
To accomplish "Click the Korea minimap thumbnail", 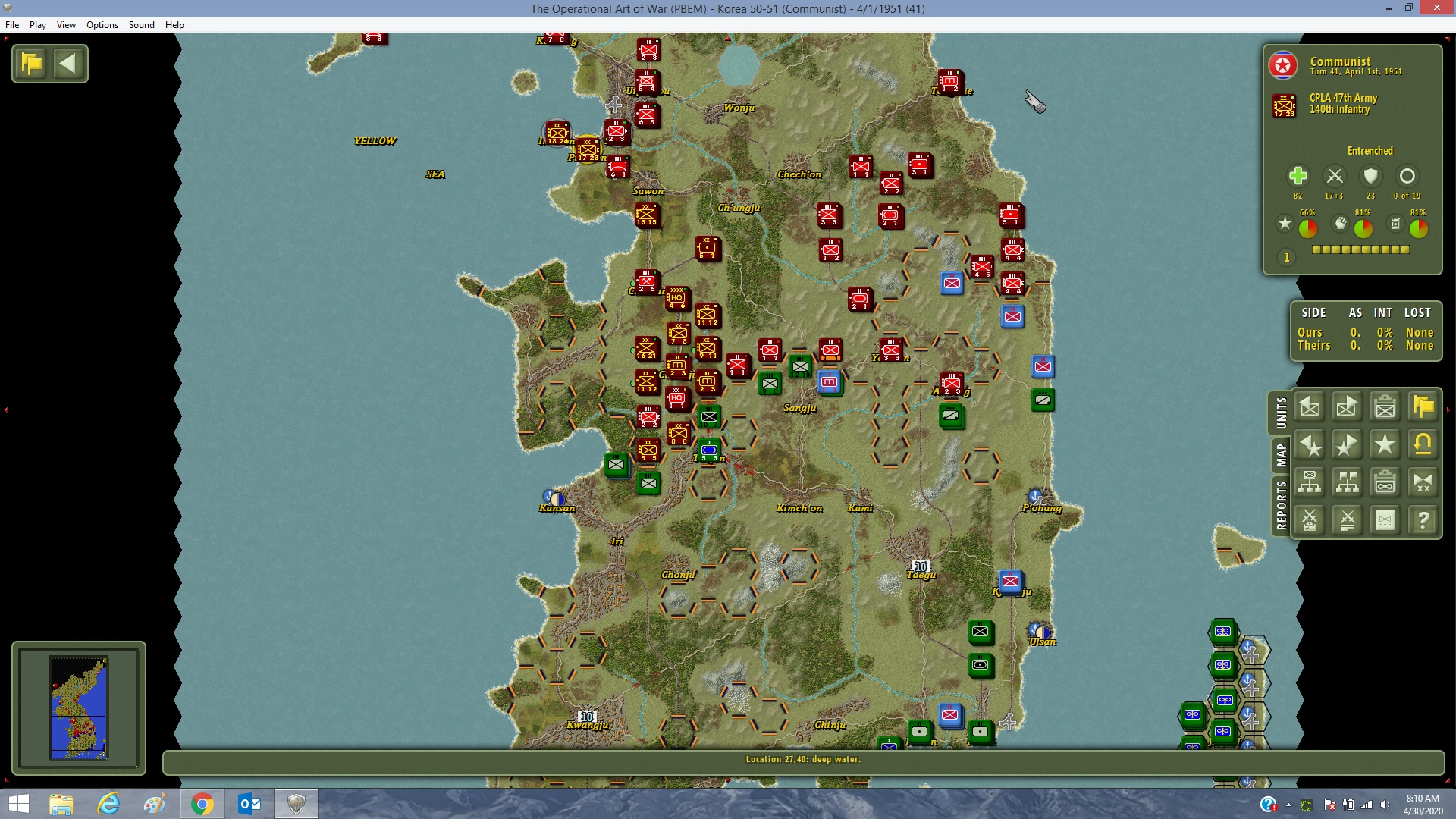I will 79,708.
